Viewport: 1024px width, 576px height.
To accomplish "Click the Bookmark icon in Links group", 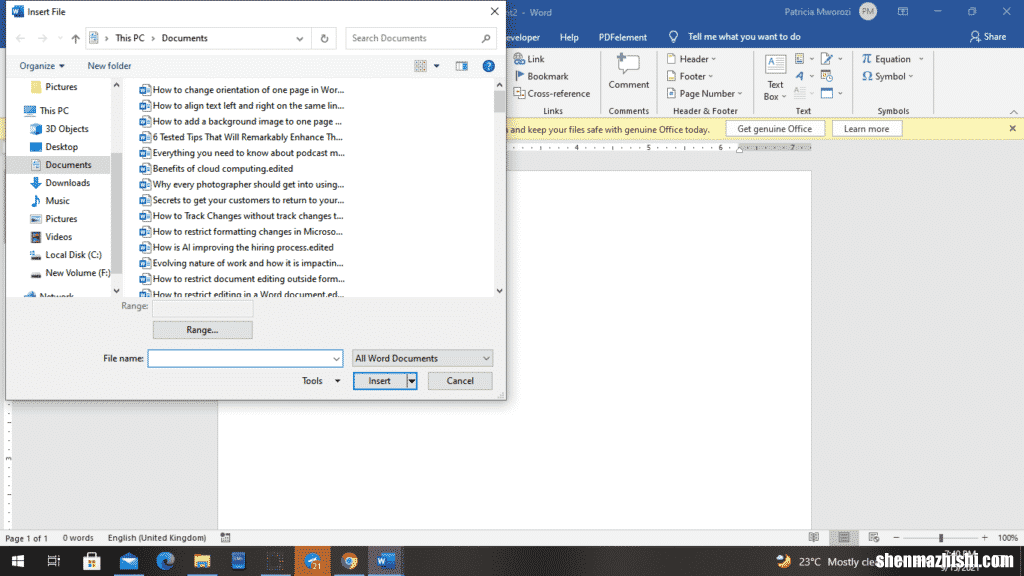I will pos(520,76).
